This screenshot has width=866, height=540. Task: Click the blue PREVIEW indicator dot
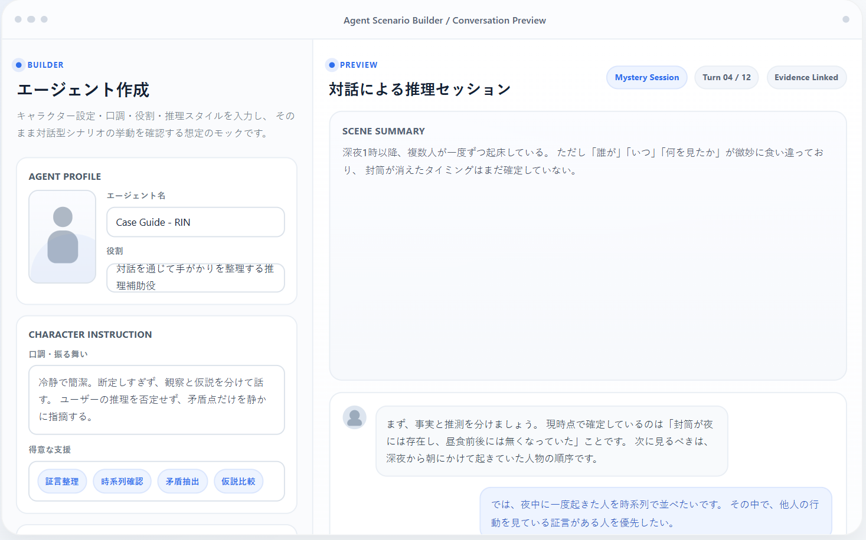pos(331,65)
